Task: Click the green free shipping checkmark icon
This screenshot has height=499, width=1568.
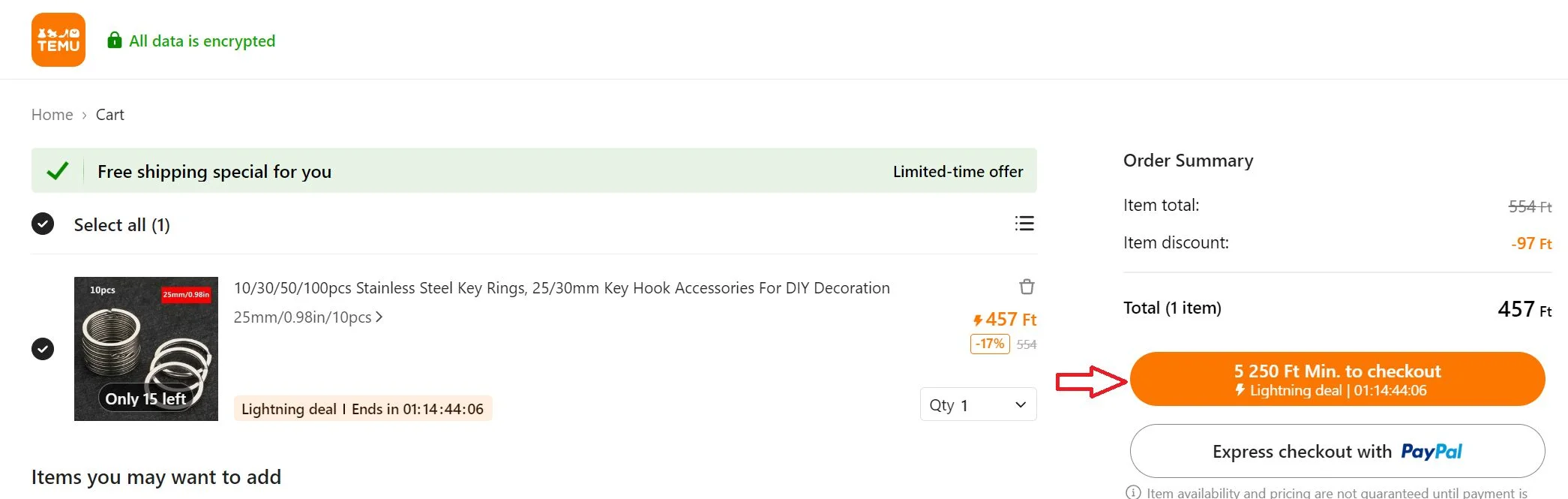Action: 58,171
